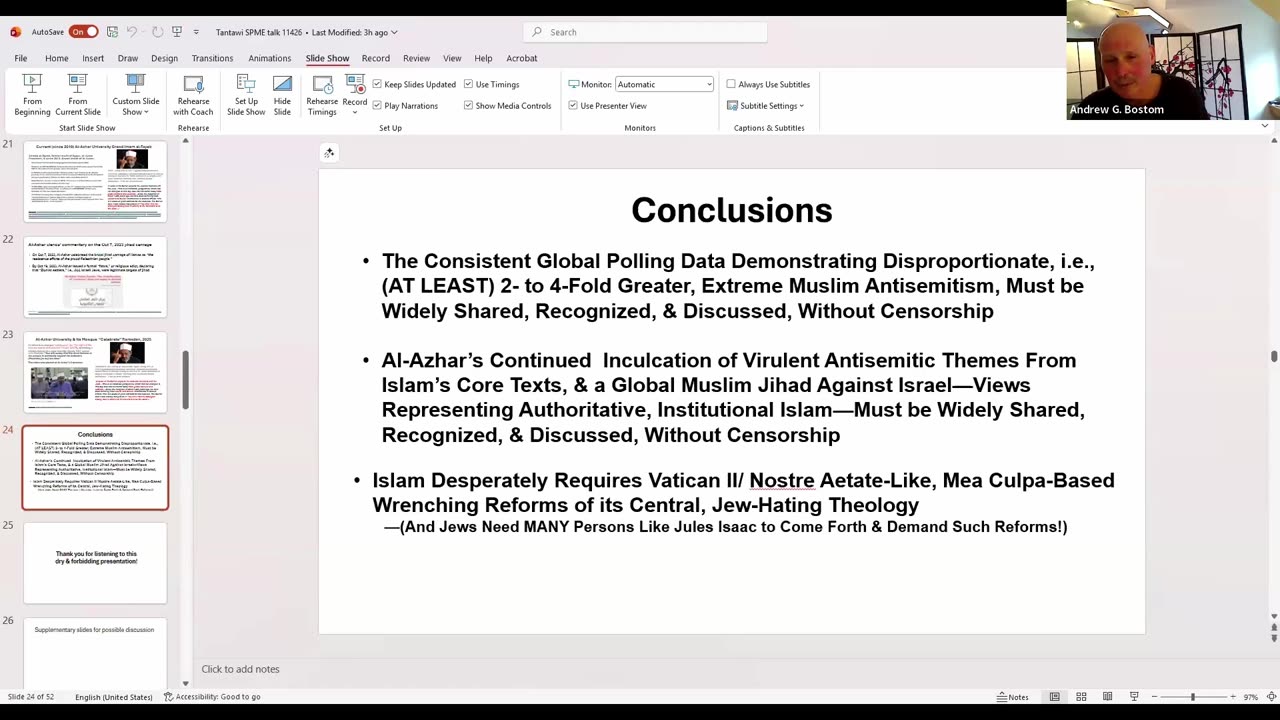Open the Design tab
This screenshot has height=720, width=1280.
coord(164,58)
